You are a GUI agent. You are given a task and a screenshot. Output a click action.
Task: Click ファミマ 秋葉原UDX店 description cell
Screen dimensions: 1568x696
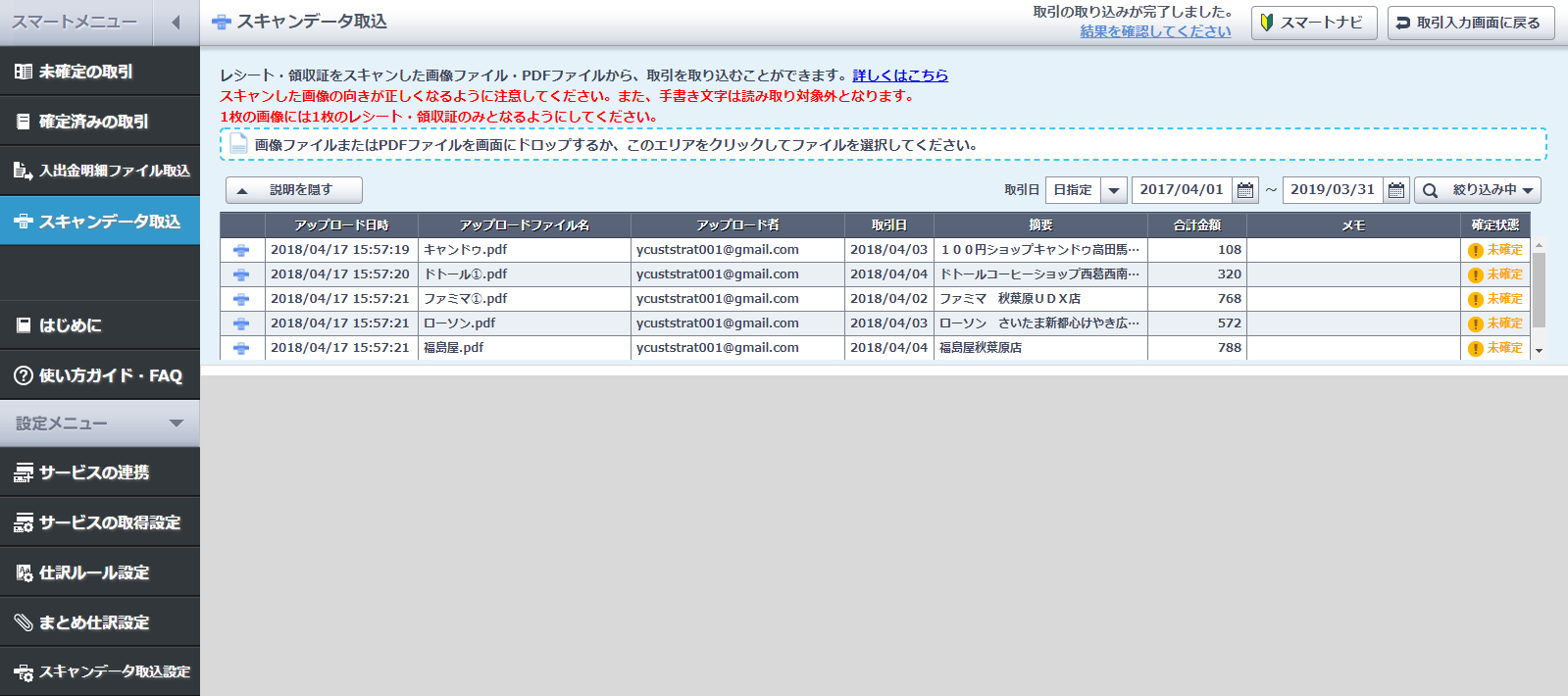[x=1040, y=299]
